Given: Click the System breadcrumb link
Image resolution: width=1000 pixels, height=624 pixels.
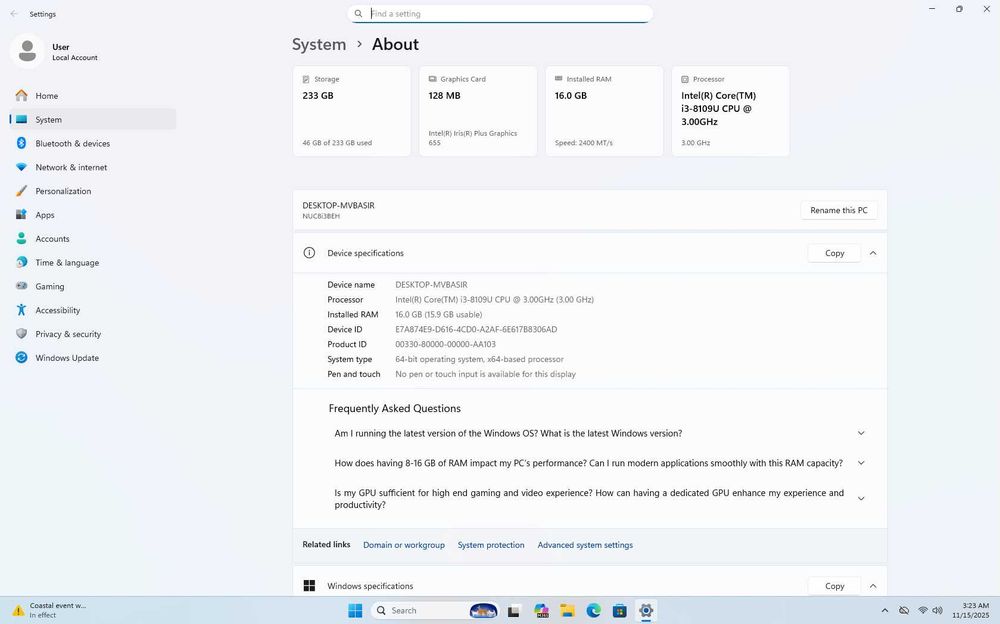Looking at the screenshot, I should (319, 44).
